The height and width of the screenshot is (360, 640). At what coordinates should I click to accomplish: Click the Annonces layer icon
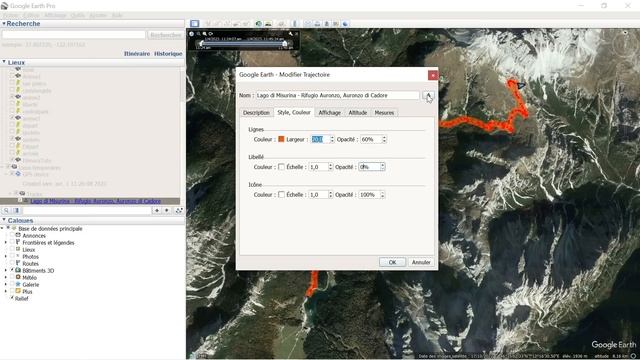coord(18,236)
